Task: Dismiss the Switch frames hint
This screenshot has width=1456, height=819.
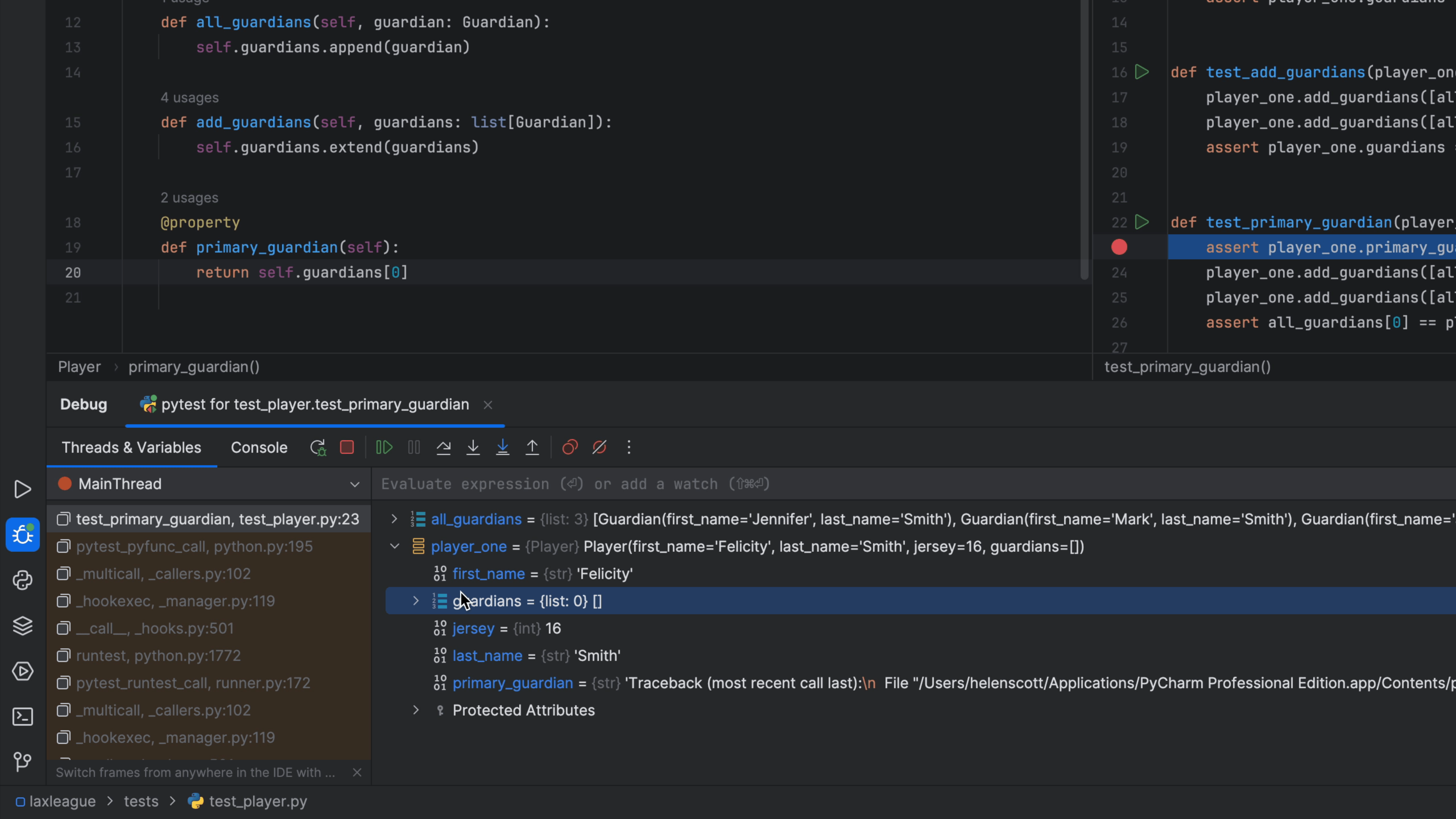Action: 357,773
